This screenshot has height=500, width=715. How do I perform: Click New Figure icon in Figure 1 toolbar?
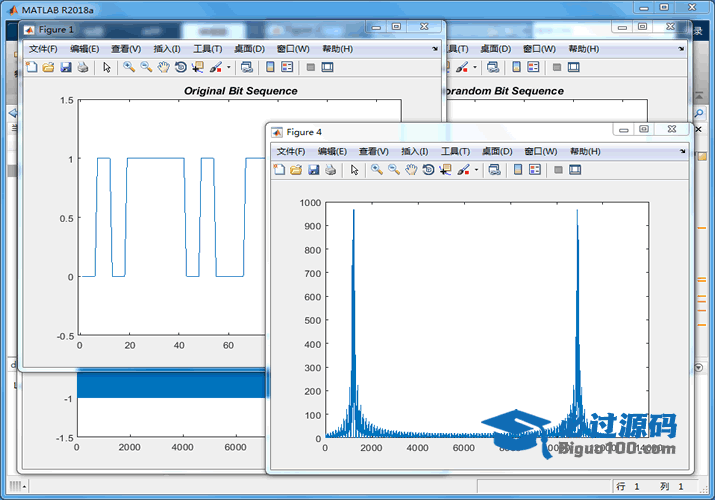(31, 68)
